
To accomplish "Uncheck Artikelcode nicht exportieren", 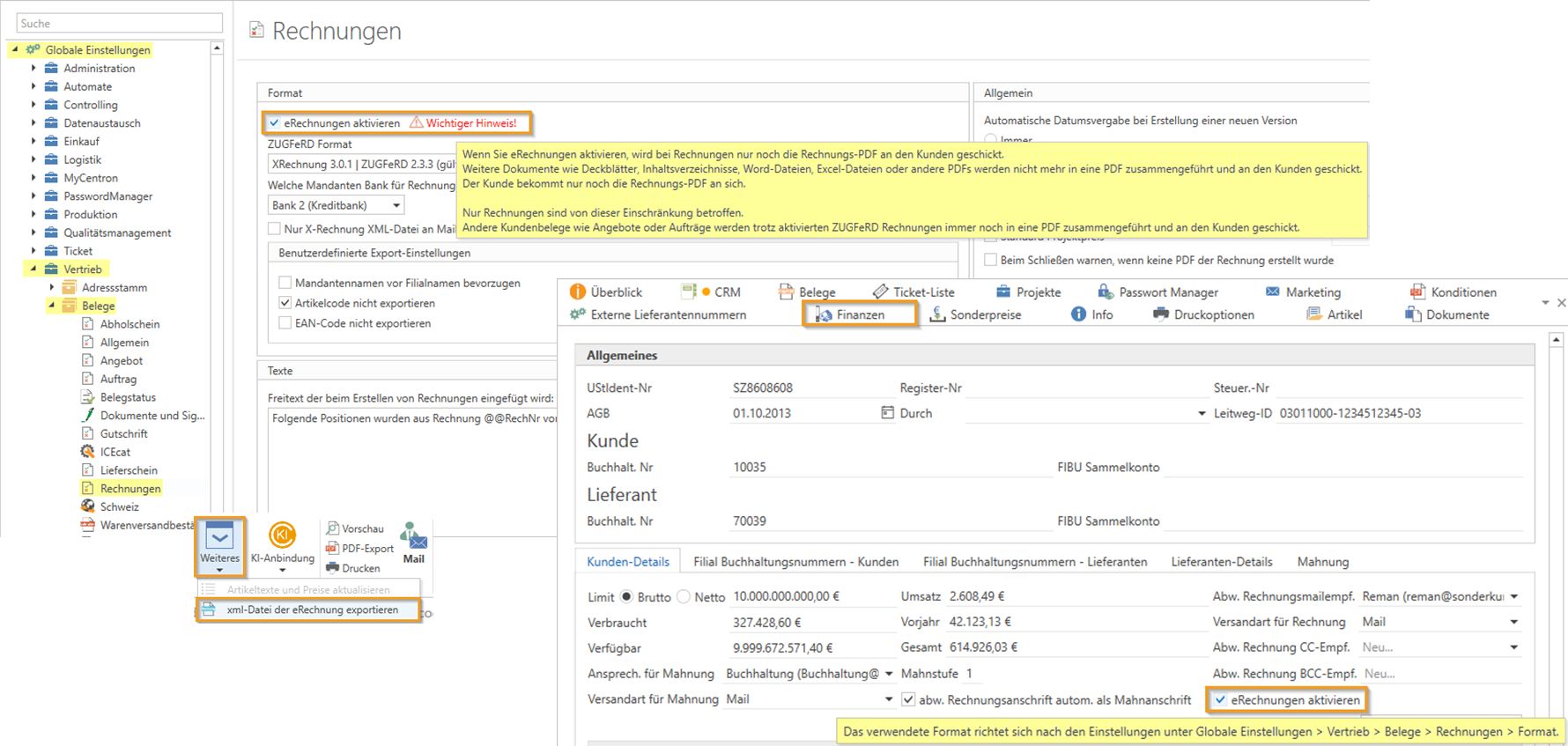I will pyautogui.click(x=285, y=303).
